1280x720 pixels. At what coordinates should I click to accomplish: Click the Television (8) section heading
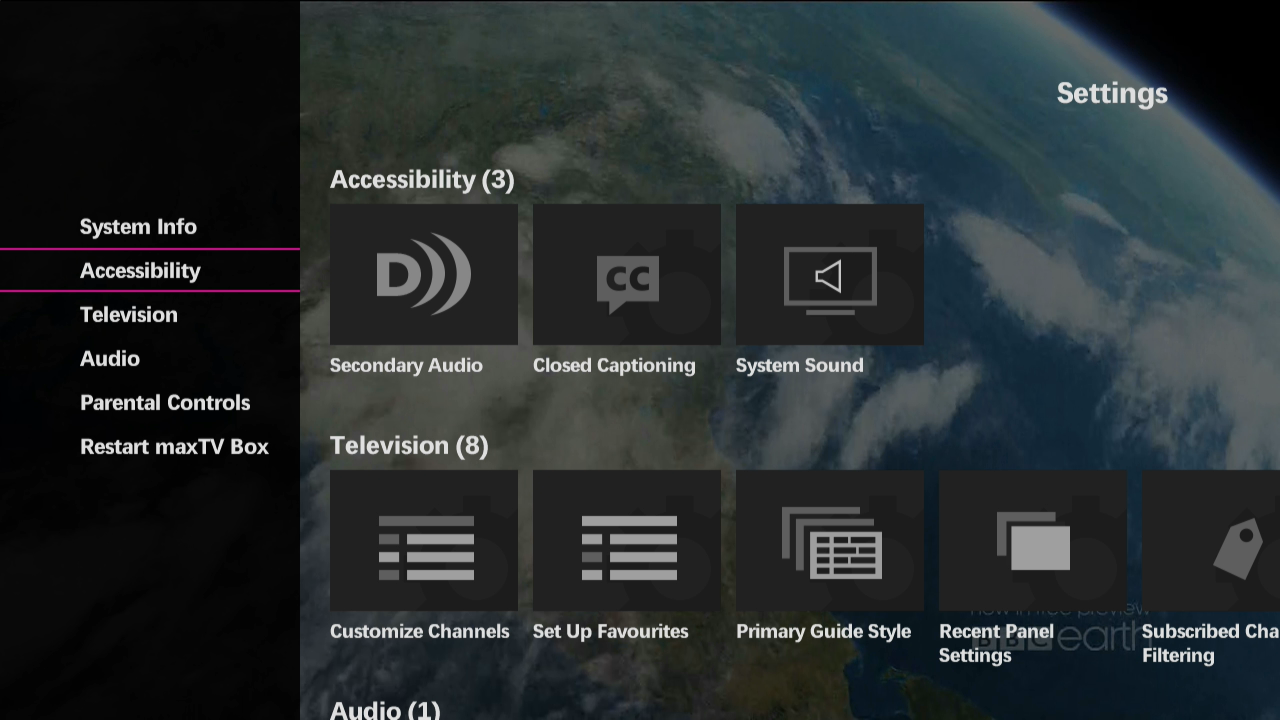(409, 446)
